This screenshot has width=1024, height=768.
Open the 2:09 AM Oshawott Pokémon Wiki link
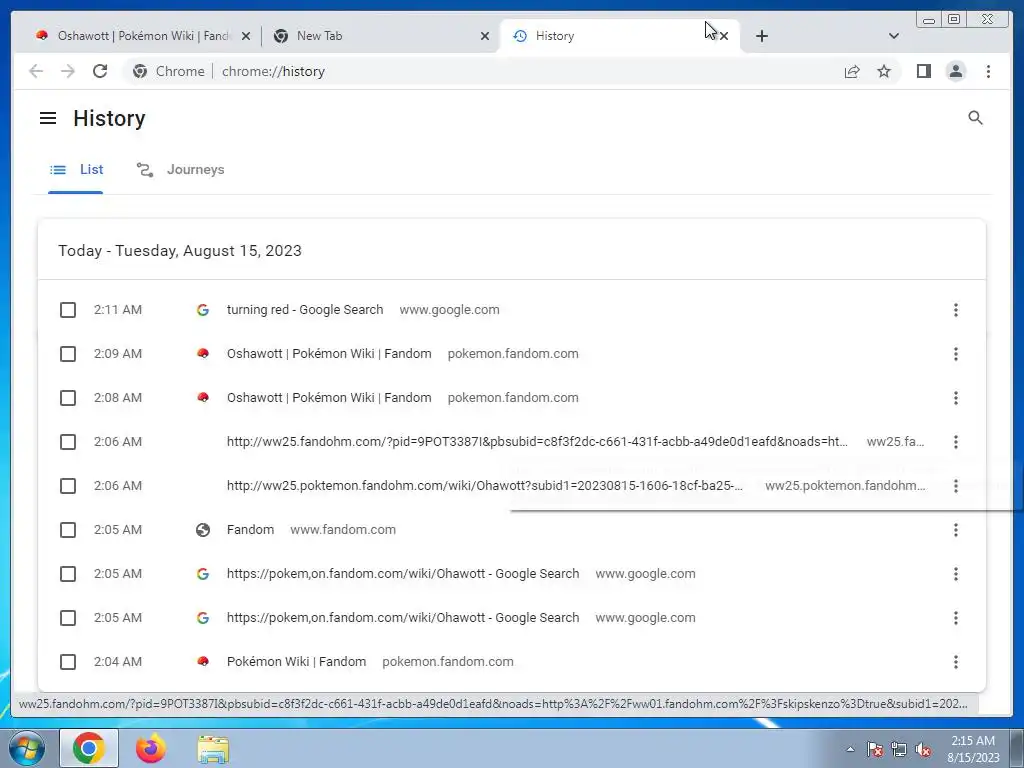tap(329, 354)
